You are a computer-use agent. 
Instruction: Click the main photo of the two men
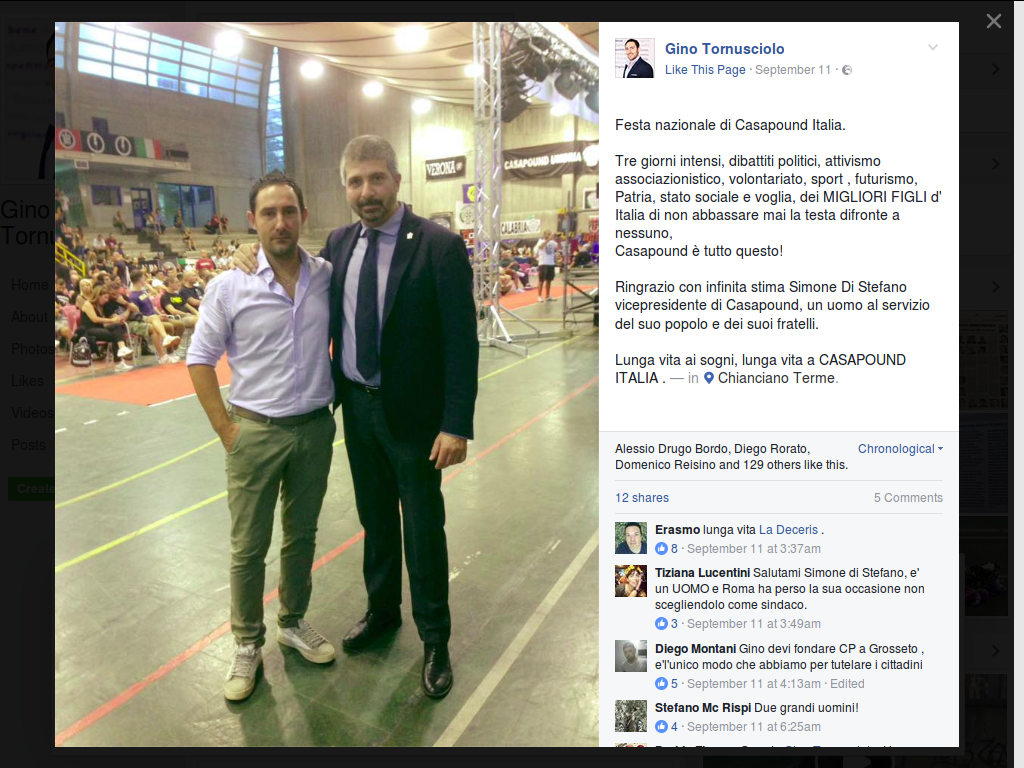pyautogui.click(x=327, y=385)
